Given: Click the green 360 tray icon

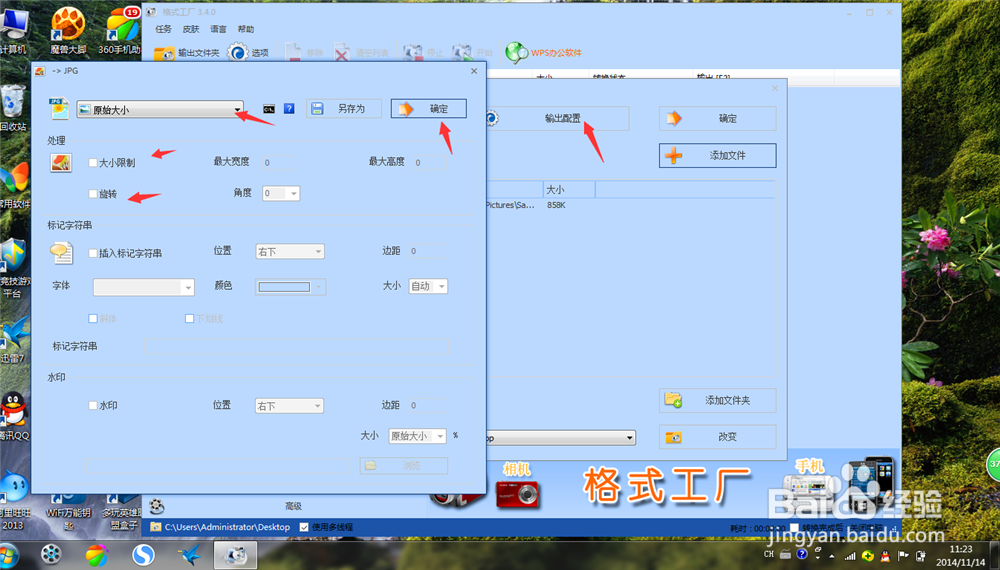Looking at the screenshot, I should click(x=867, y=555).
